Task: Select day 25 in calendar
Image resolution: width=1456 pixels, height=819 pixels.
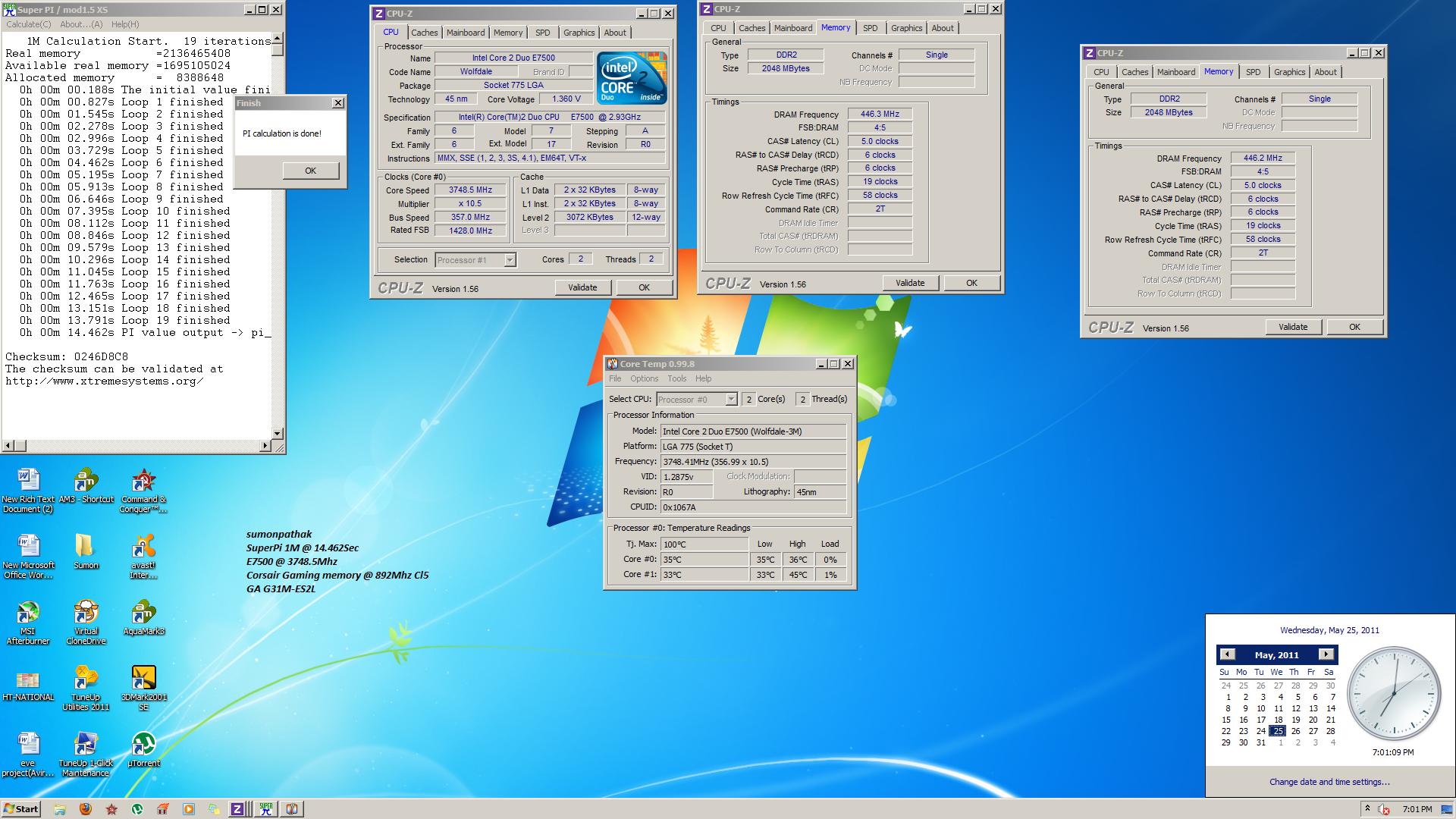Action: [x=1279, y=731]
